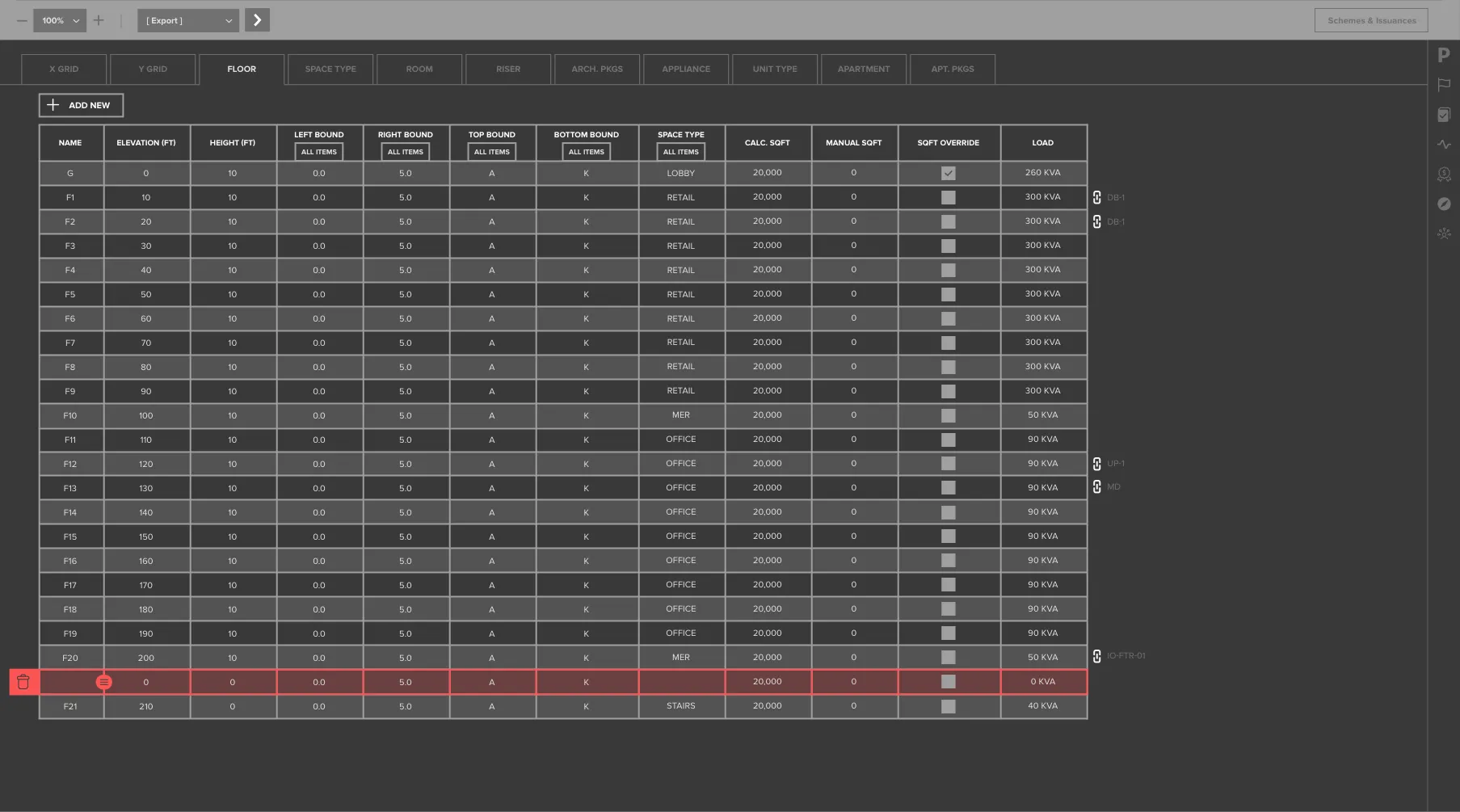
Task: Open the 100% zoom dropdown
Action: [60, 20]
